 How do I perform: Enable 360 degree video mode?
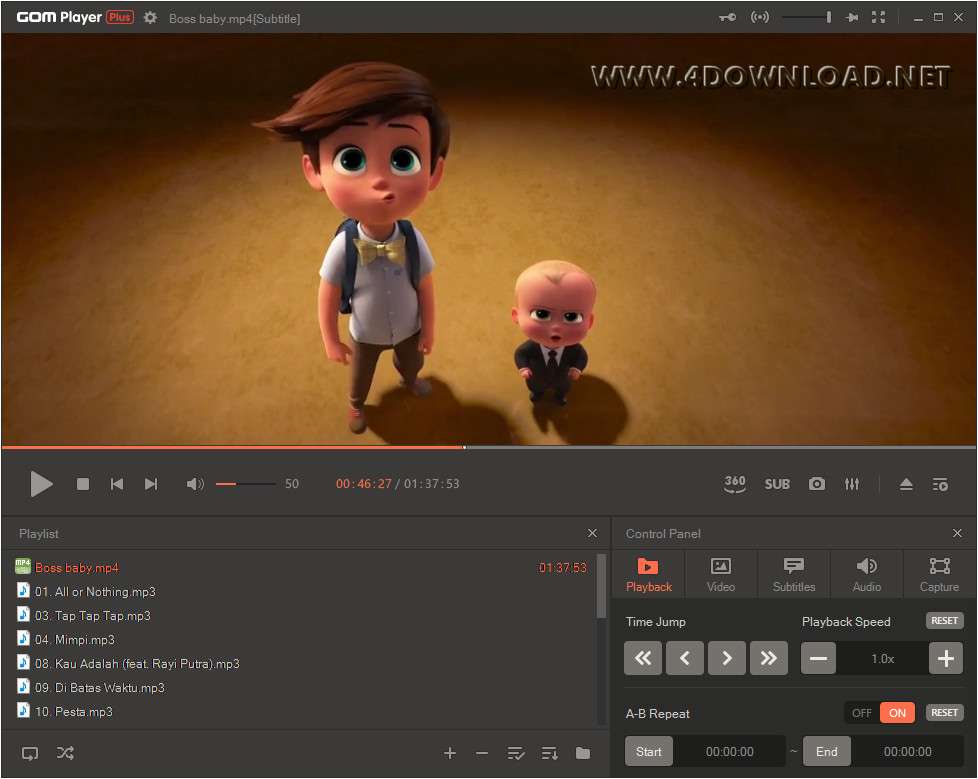point(735,484)
